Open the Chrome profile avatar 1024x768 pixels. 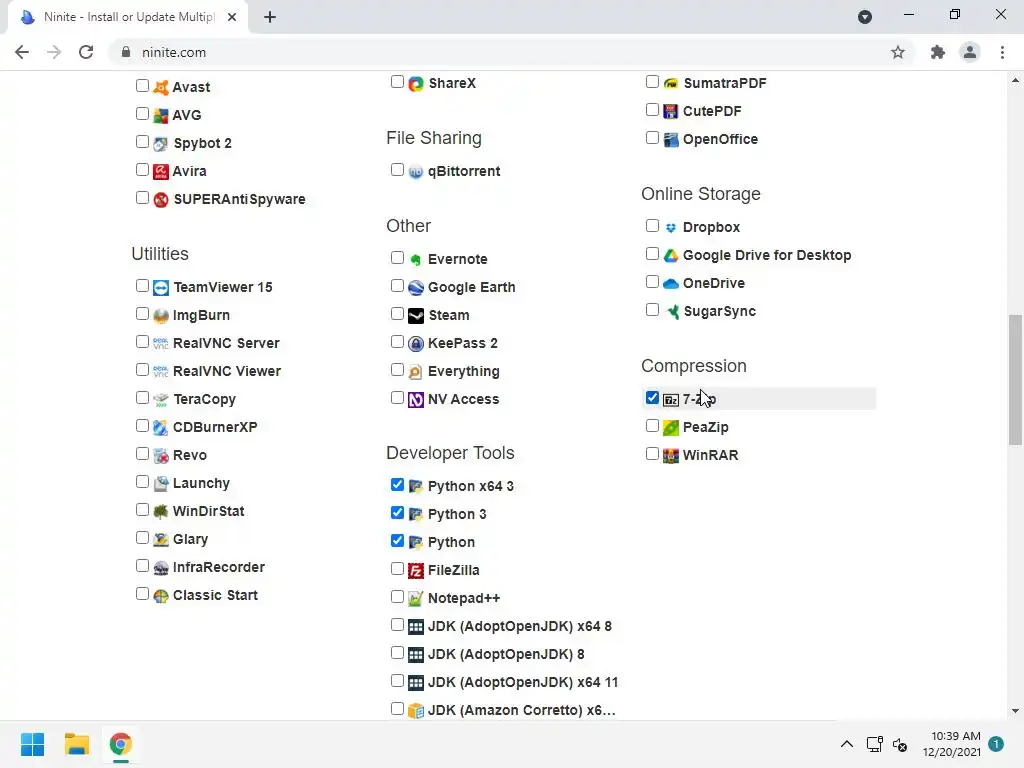tap(970, 52)
